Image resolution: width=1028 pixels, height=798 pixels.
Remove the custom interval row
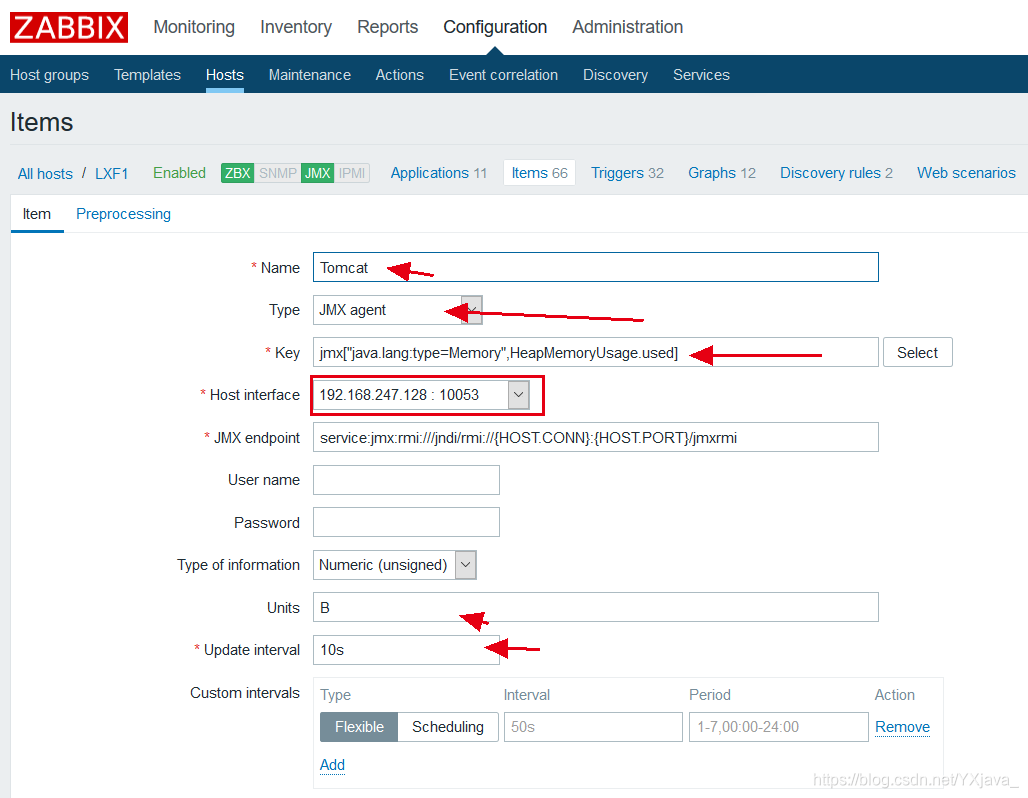pyautogui.click(x=902, y=727)
